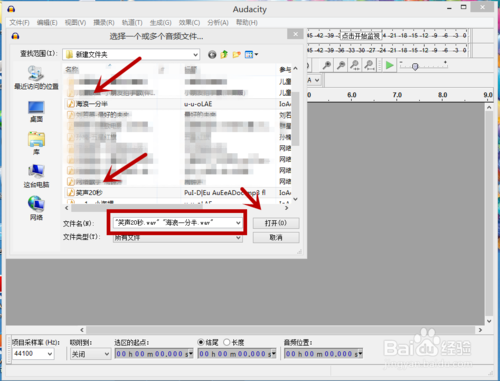Open 这台电脑 shortcut in sidebar
This screenshot has height=381, width=500.
pyautogui.click(x=36, y=176)
